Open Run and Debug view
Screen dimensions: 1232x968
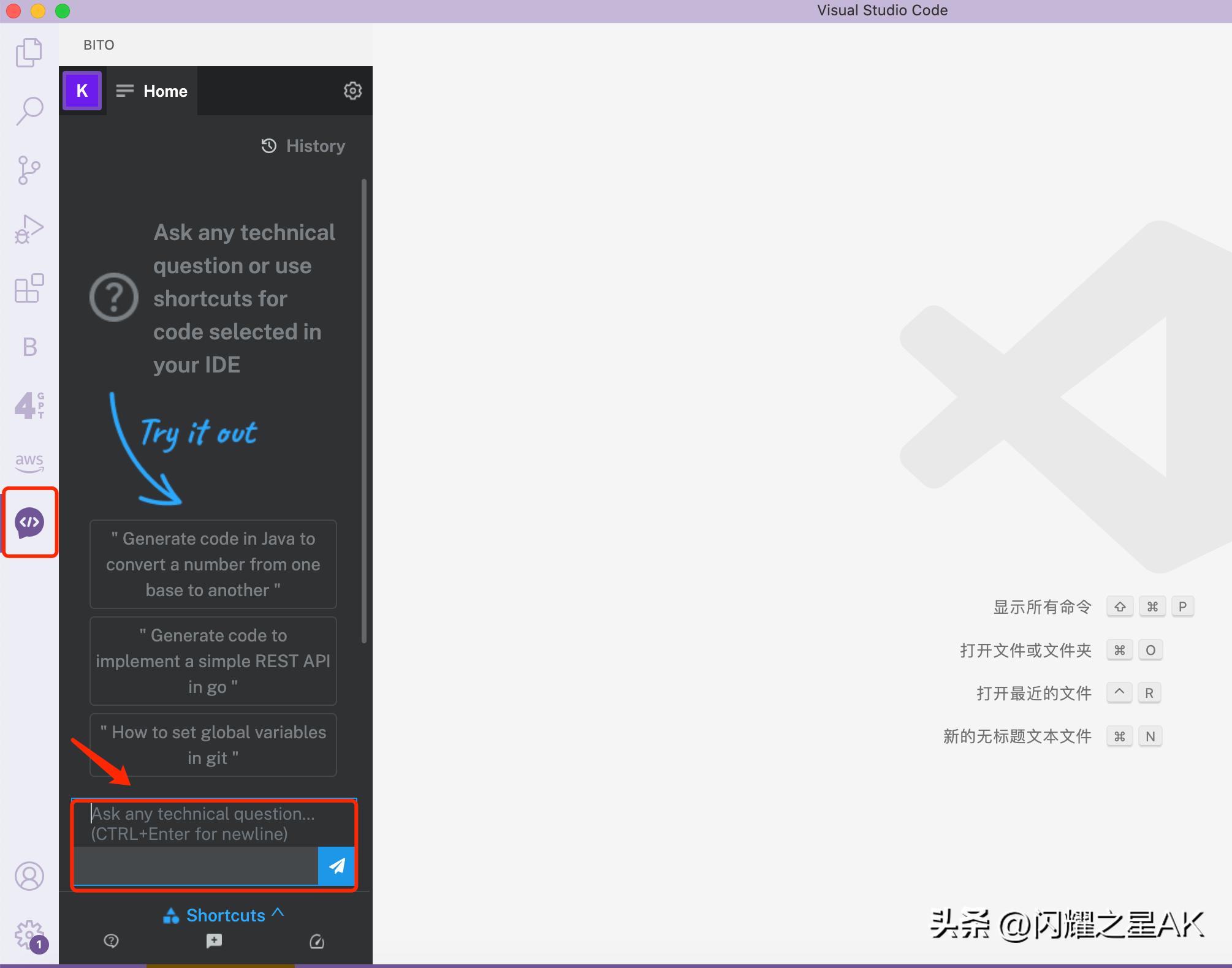29,229
